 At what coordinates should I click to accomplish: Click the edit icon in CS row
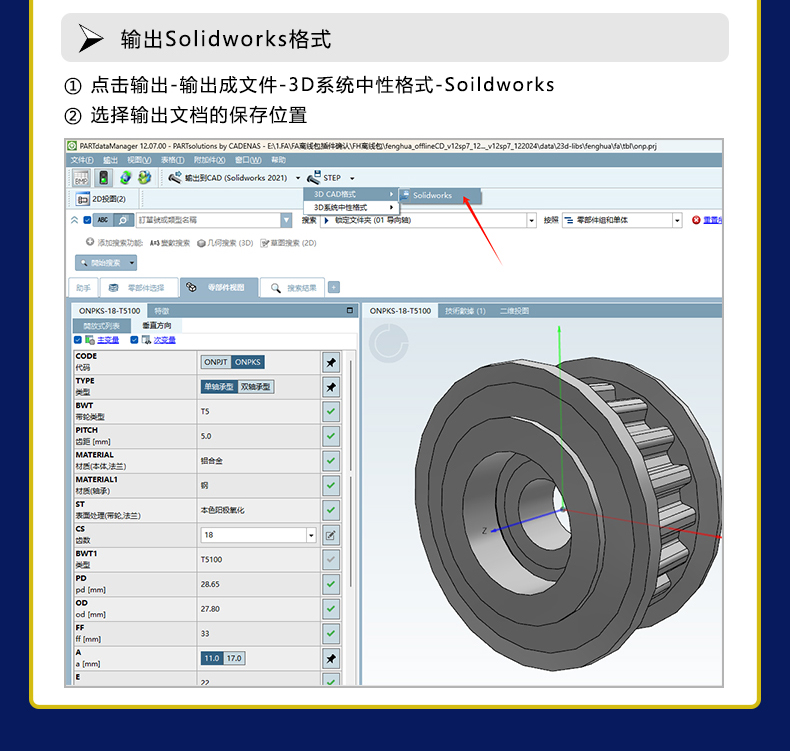[x=331, y=535]
